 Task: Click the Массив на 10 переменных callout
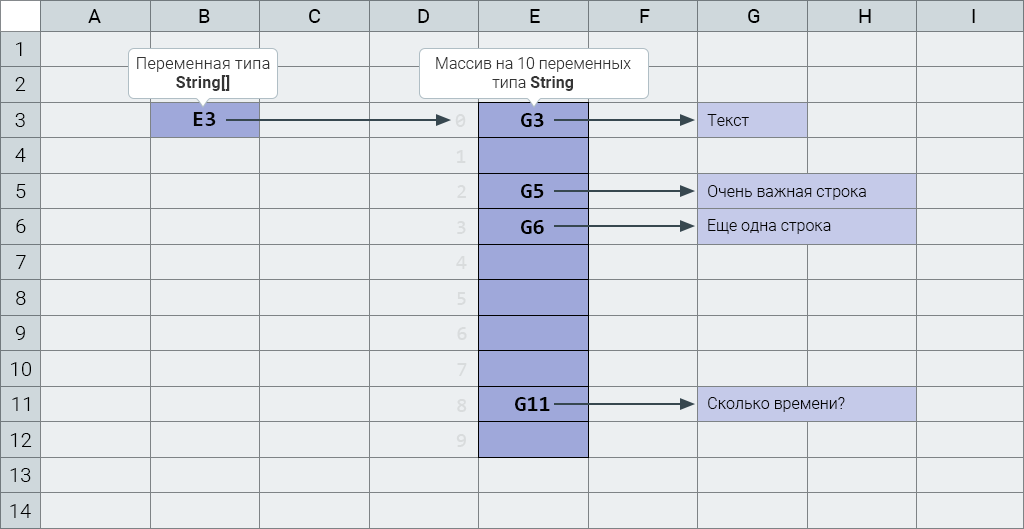534,73
